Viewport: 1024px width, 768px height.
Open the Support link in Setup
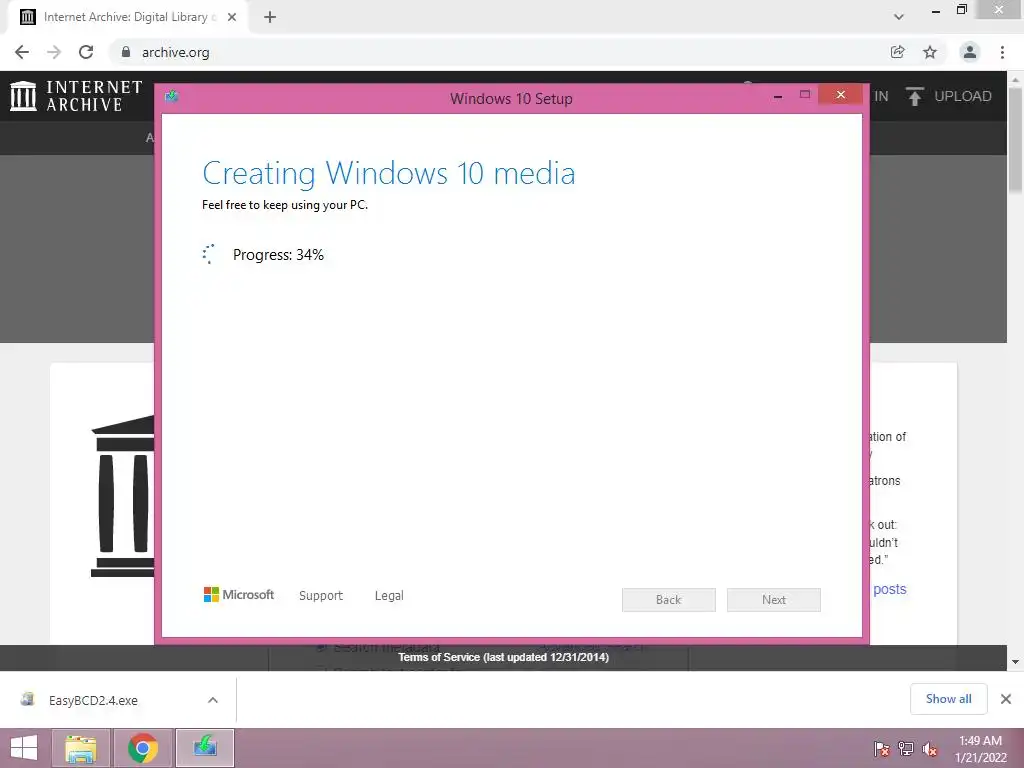tap(321, 596)
